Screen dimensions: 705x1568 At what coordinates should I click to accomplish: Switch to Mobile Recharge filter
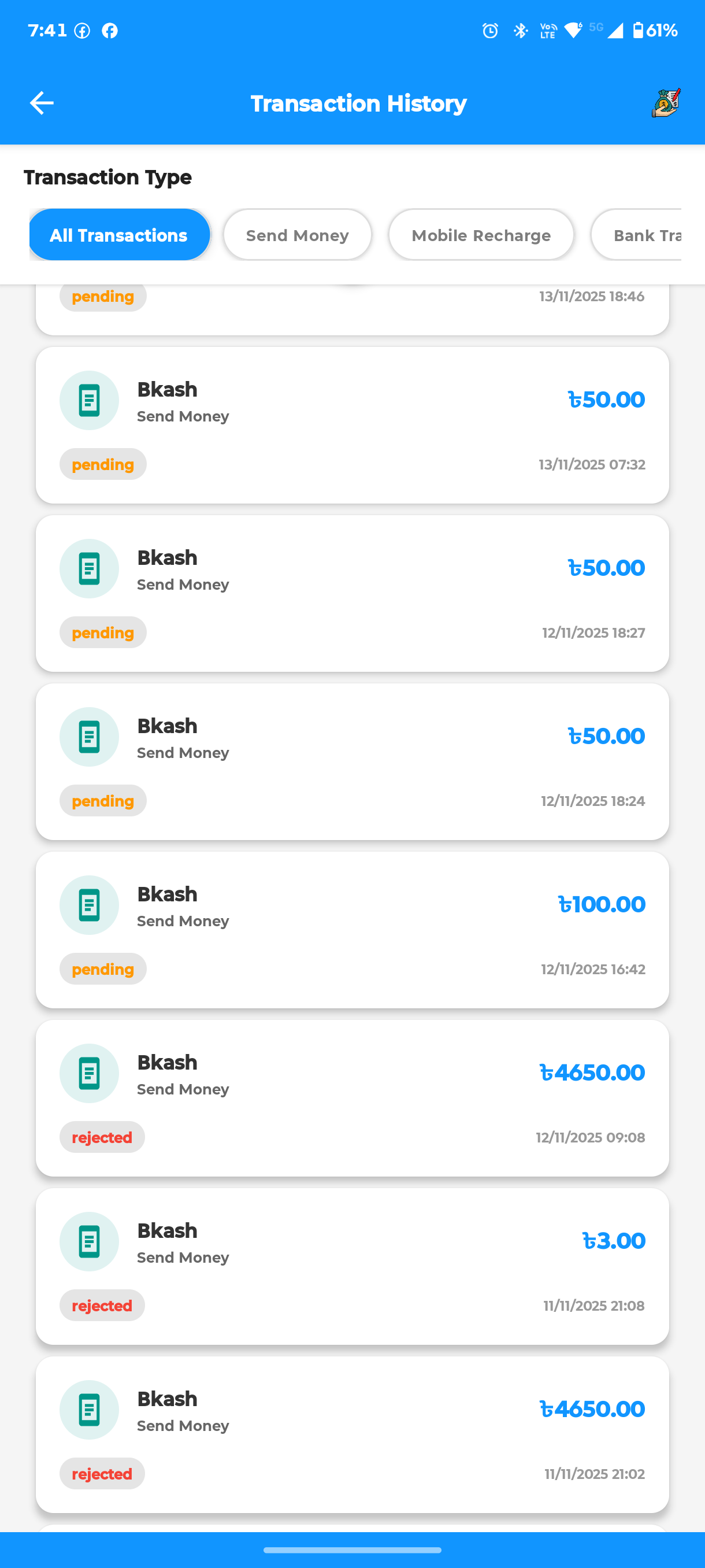click(481, 235)
